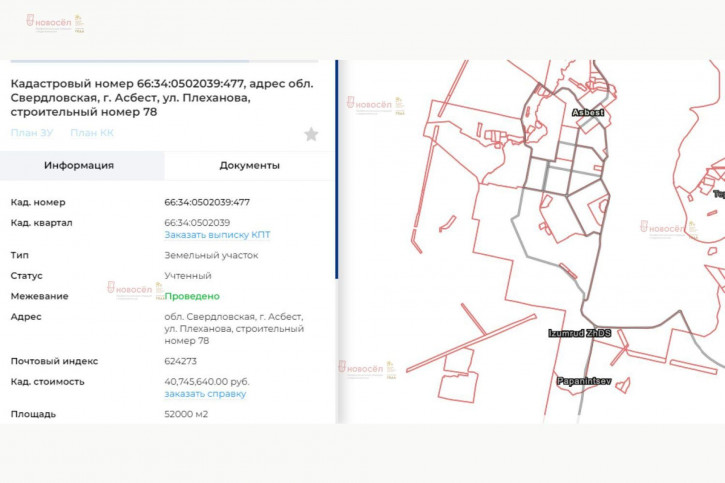The image size is (725, 483).
Task: Click the Izumrud ZhDS map label
Action: tap(579, 333)
